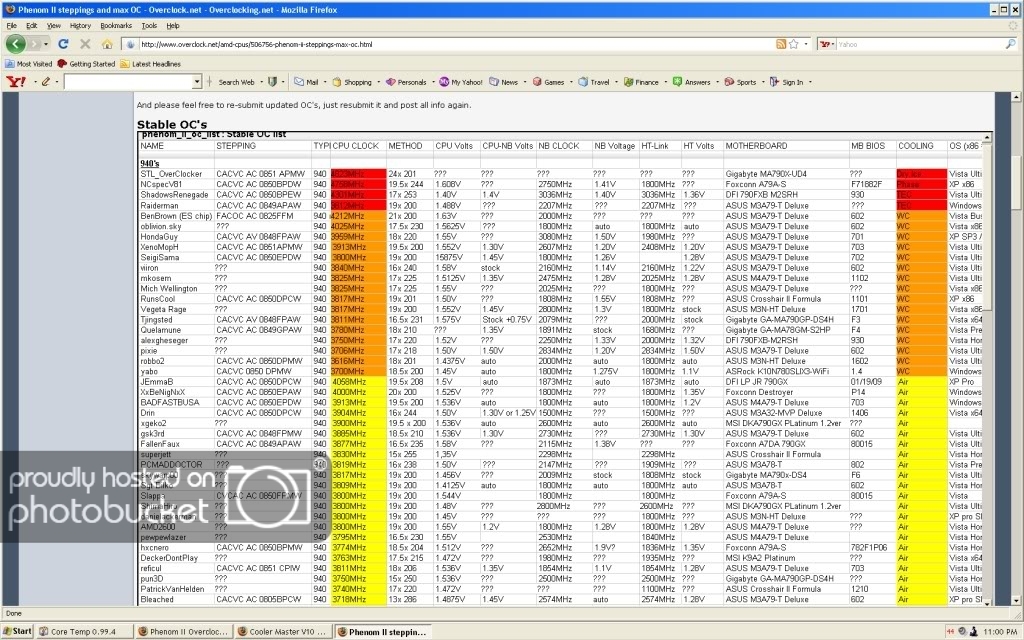
Task: Expand the back/forward history dropdown arrow
Action: 43,44
